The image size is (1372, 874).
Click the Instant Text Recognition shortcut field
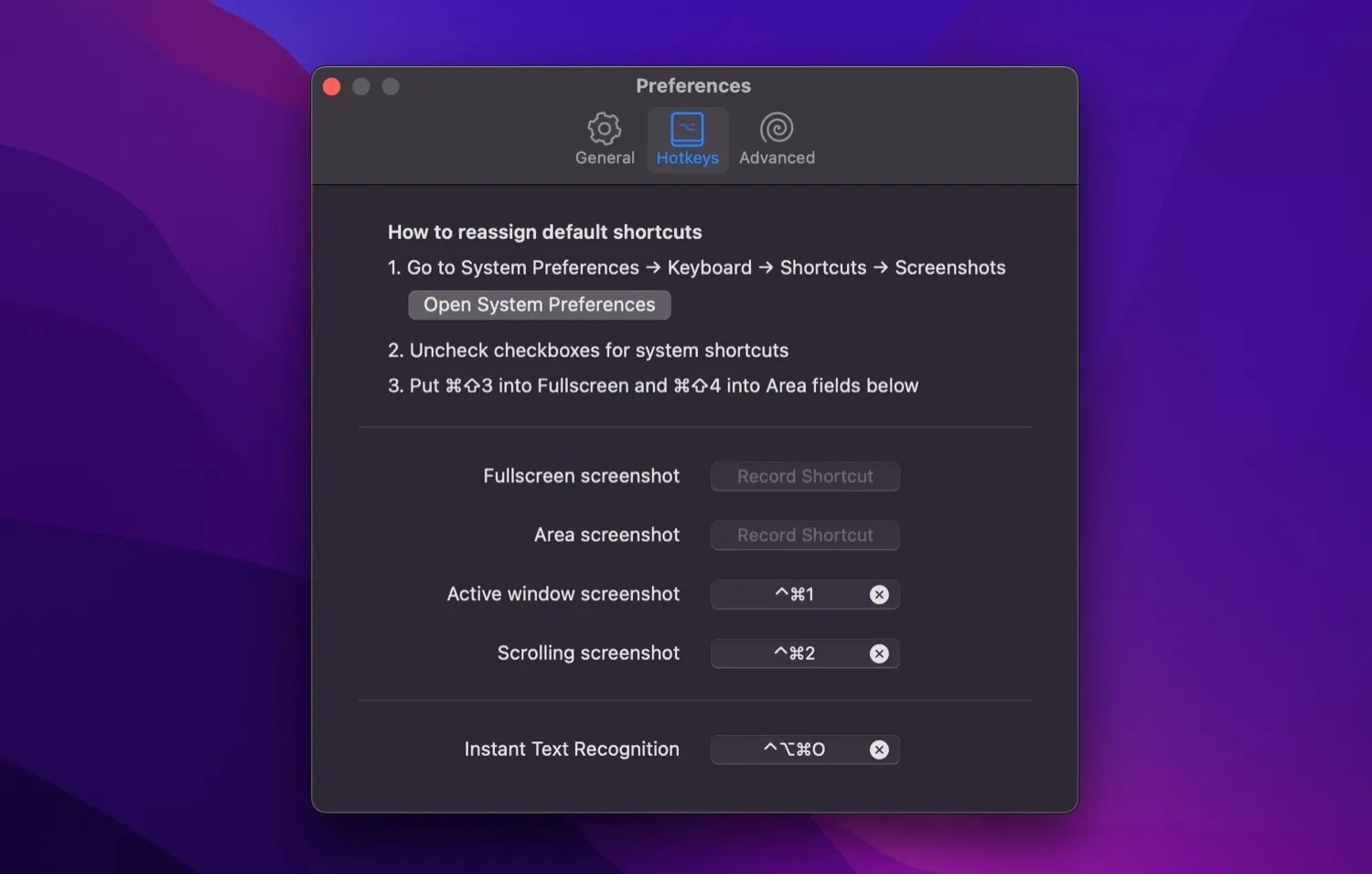[x=791, y=750]
